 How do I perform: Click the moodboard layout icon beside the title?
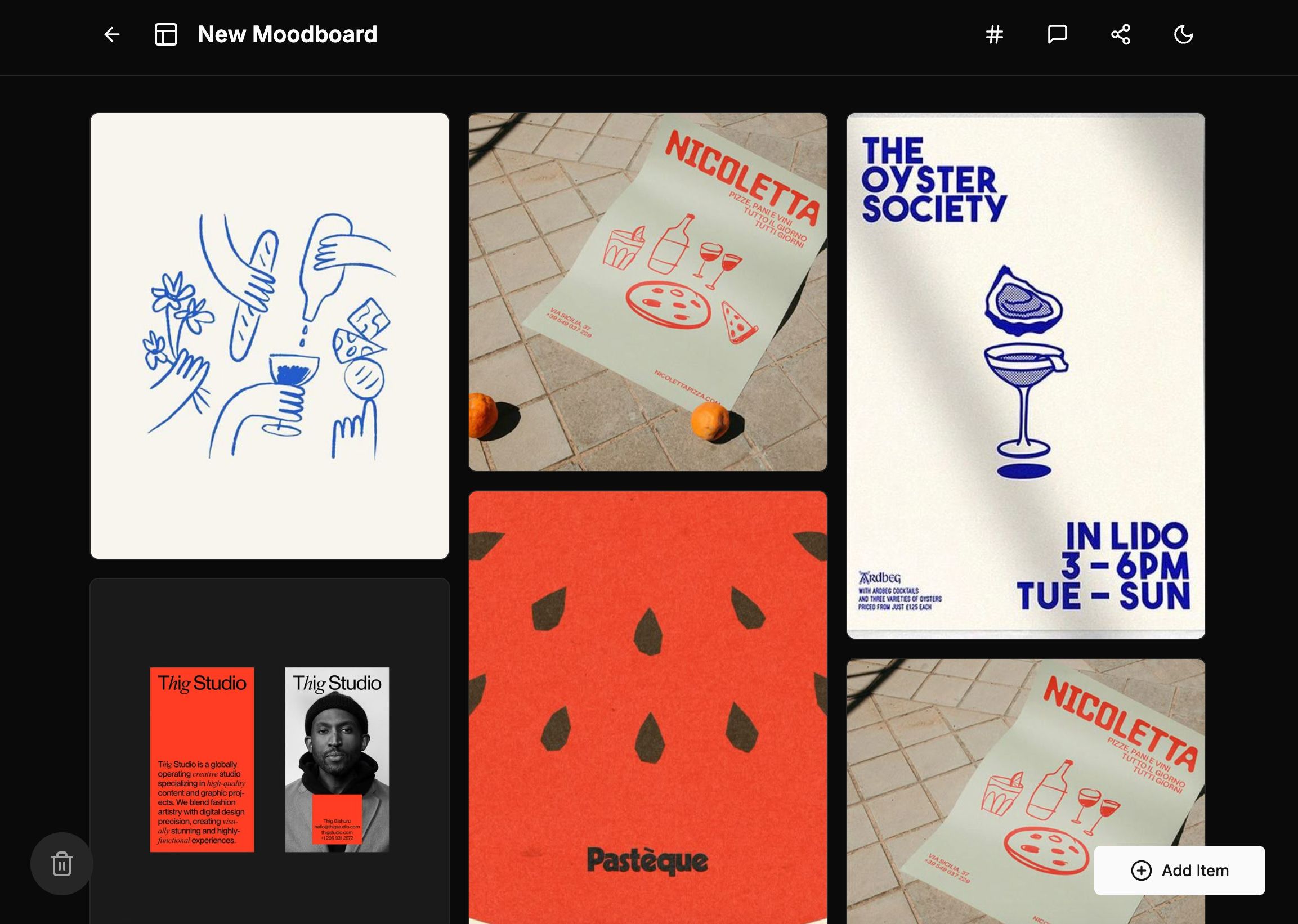click(165, 35)
